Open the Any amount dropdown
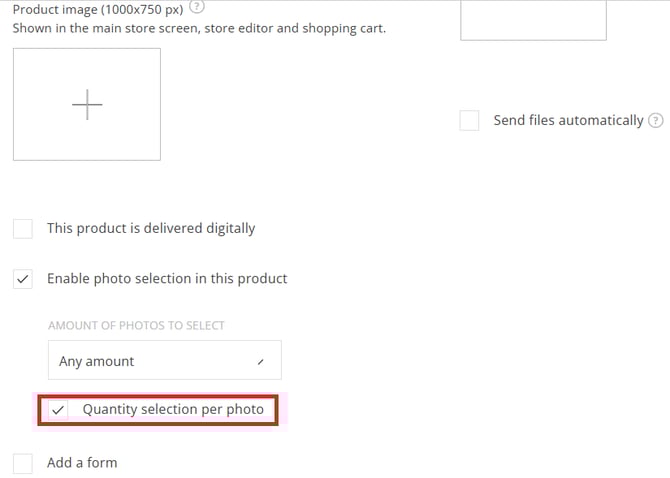 (x=164, y=361)
